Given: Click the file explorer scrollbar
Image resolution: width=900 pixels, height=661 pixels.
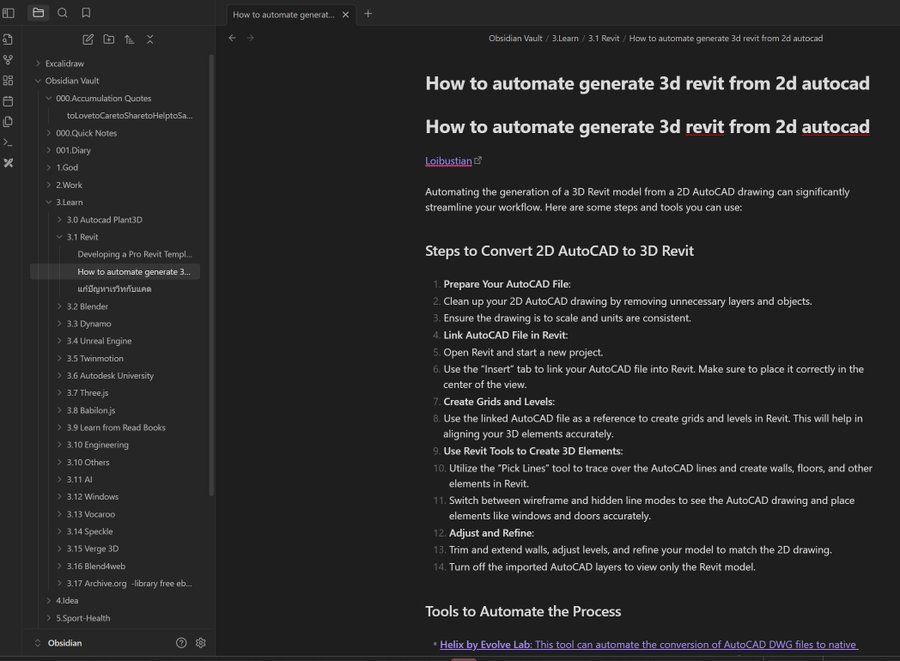Looking at the screenshot, I should pos(212,274).
